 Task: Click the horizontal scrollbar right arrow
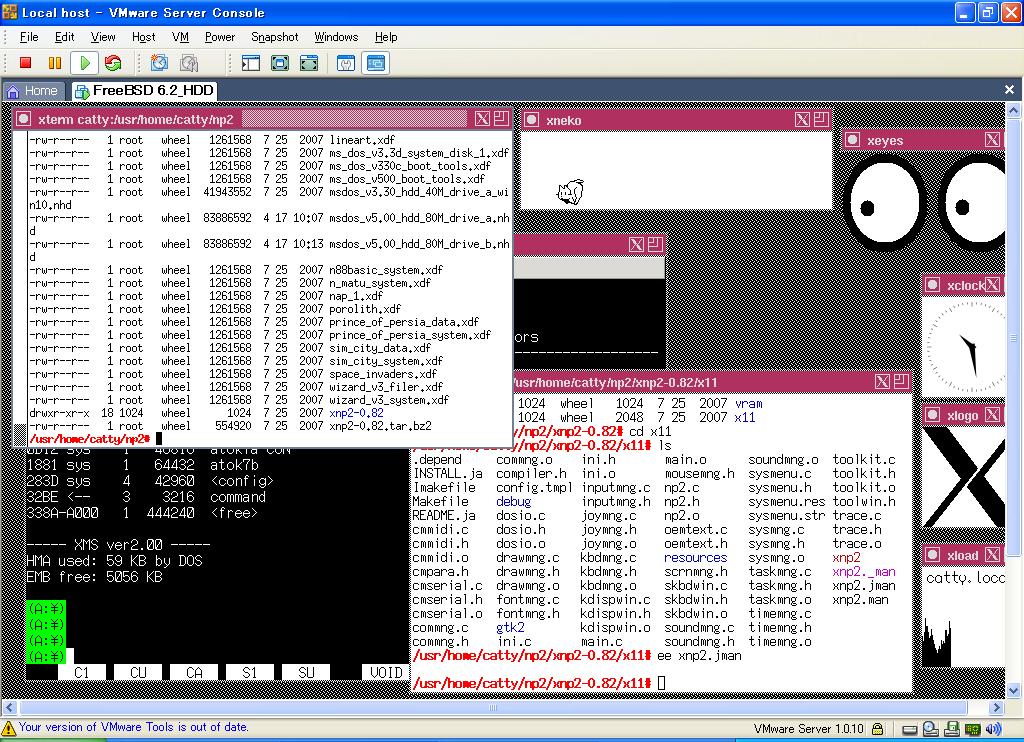tap(997, 707)
